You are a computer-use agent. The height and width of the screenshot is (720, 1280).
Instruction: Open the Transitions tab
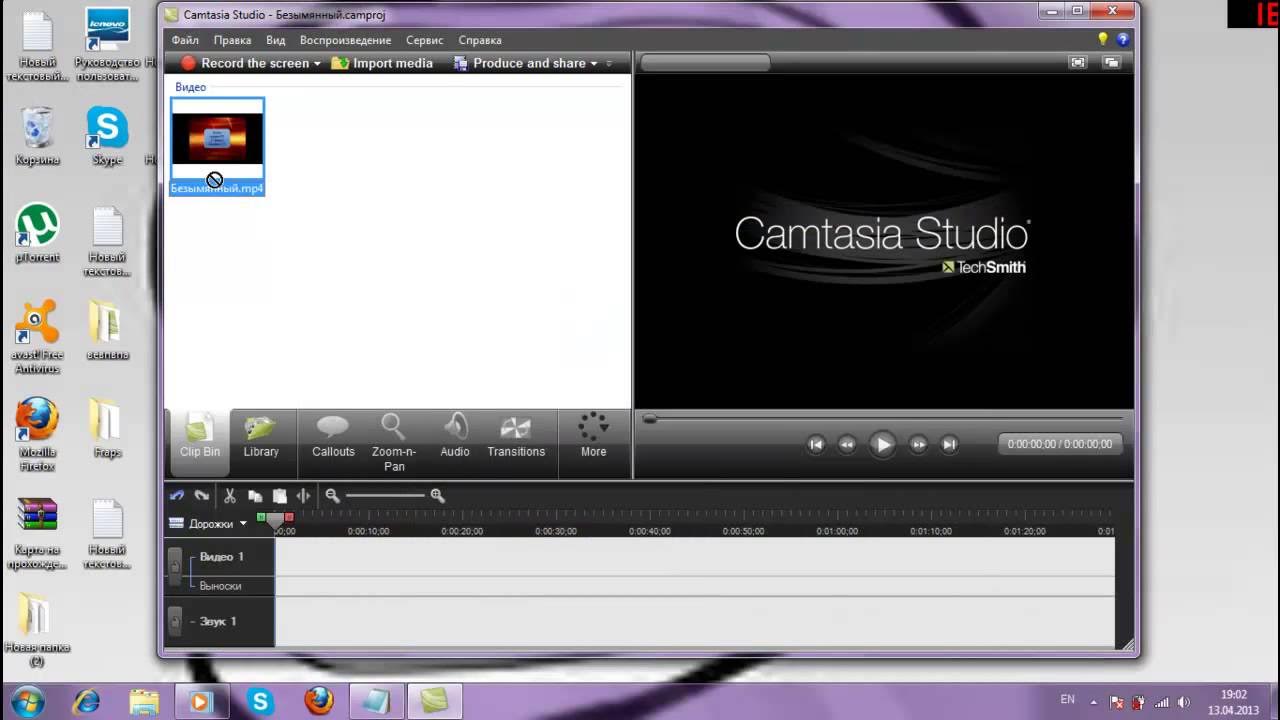pos(516,437)
